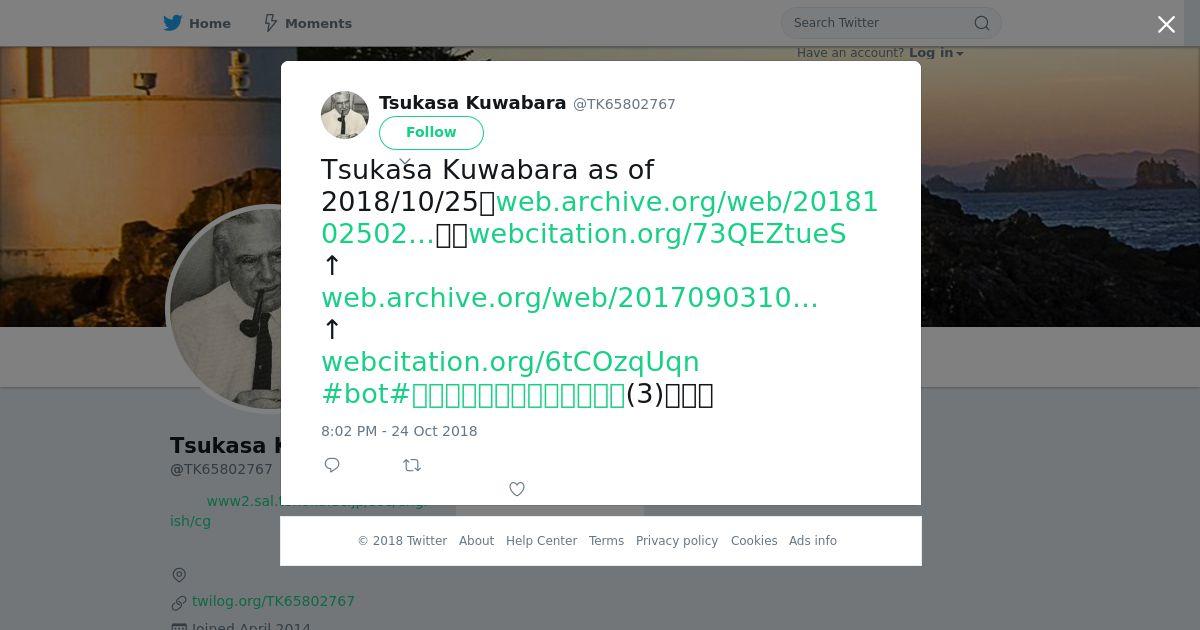The height and width of the screenshot is (630, 1200).
Task: Expand the Log in dropdown
Action: click(x=936, y=53)
